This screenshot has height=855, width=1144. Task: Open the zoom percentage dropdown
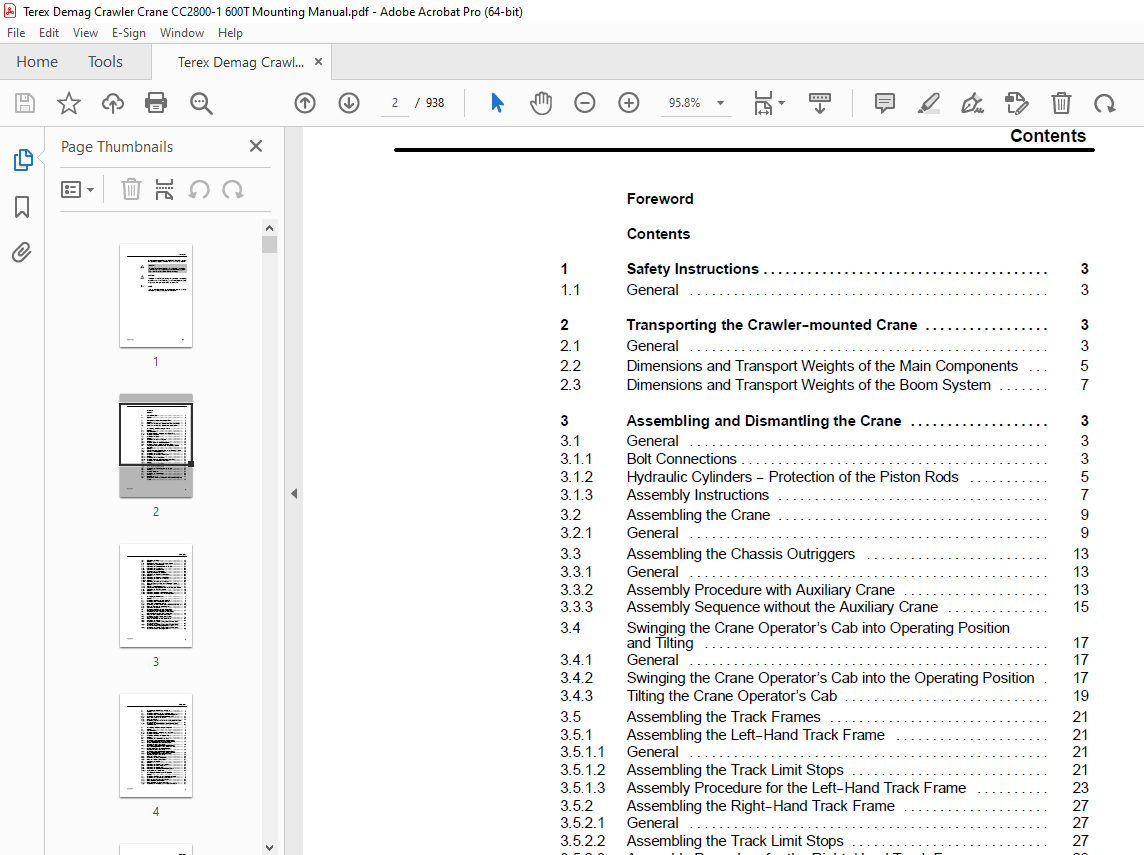point(720,103)
